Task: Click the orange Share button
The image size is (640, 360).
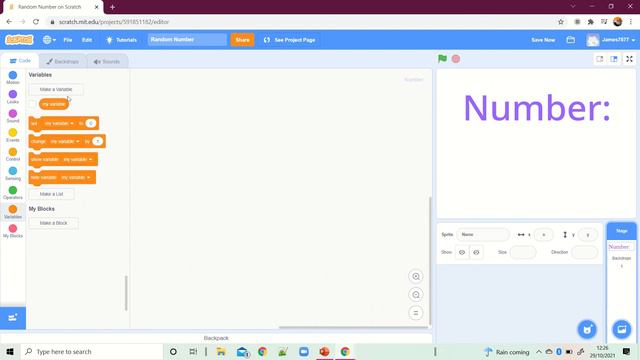Action: pos(242,40)
